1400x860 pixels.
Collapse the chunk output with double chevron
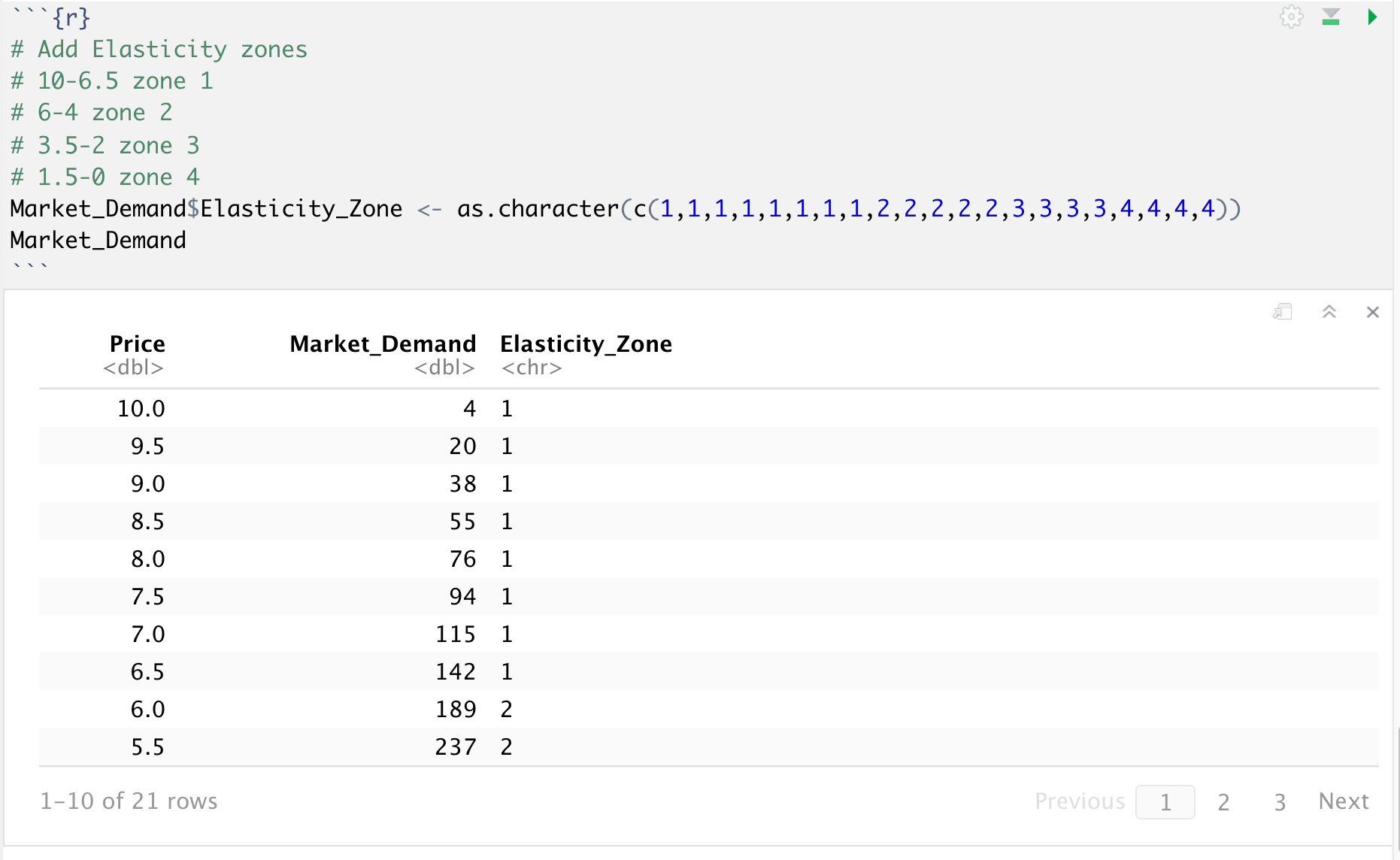(1329, 312)
